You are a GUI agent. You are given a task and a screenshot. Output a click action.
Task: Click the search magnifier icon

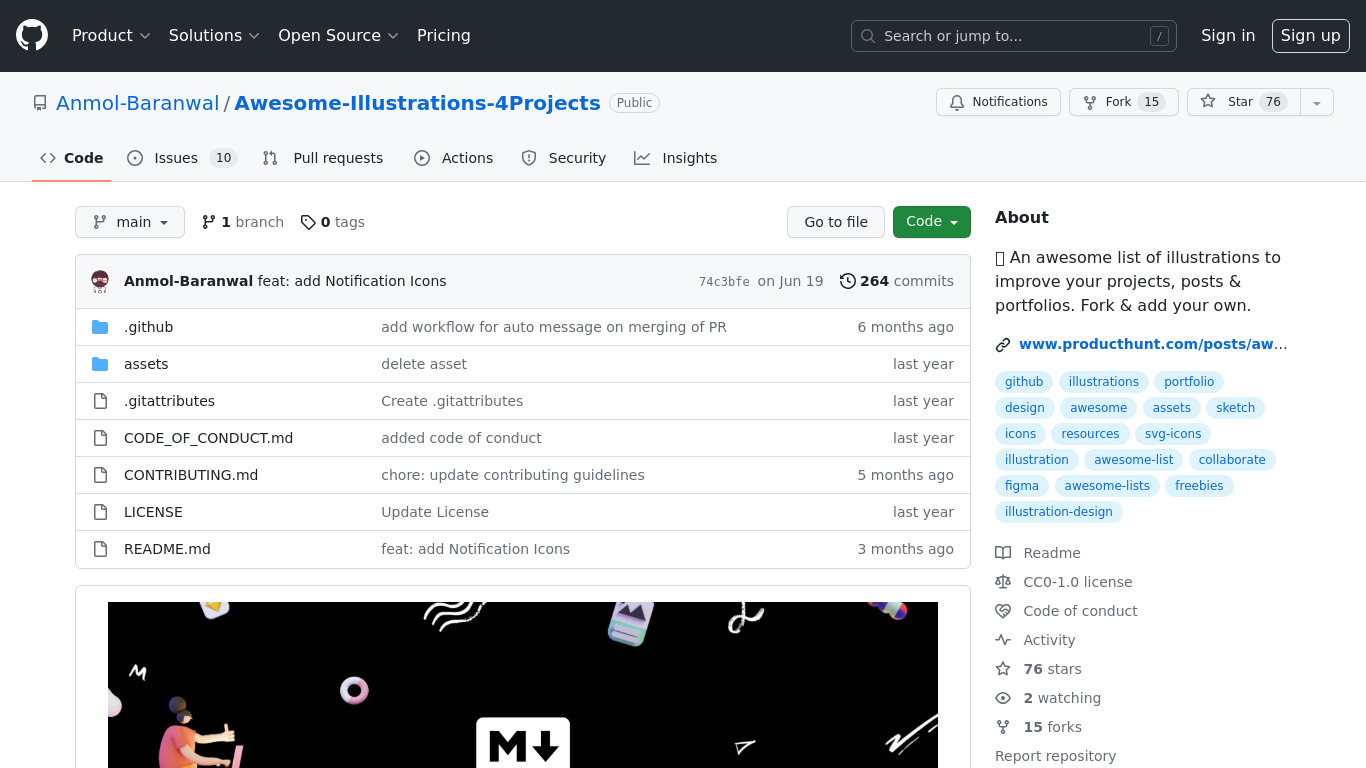[x=868, y=36]
